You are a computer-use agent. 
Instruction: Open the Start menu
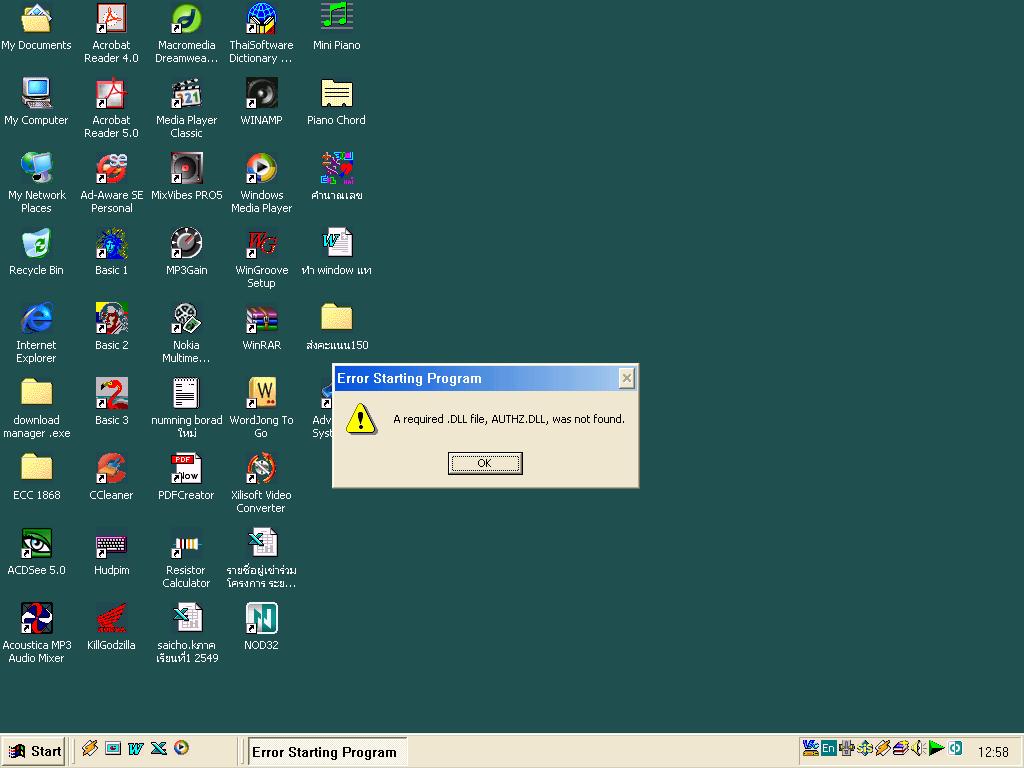click(x=35, y=751)
